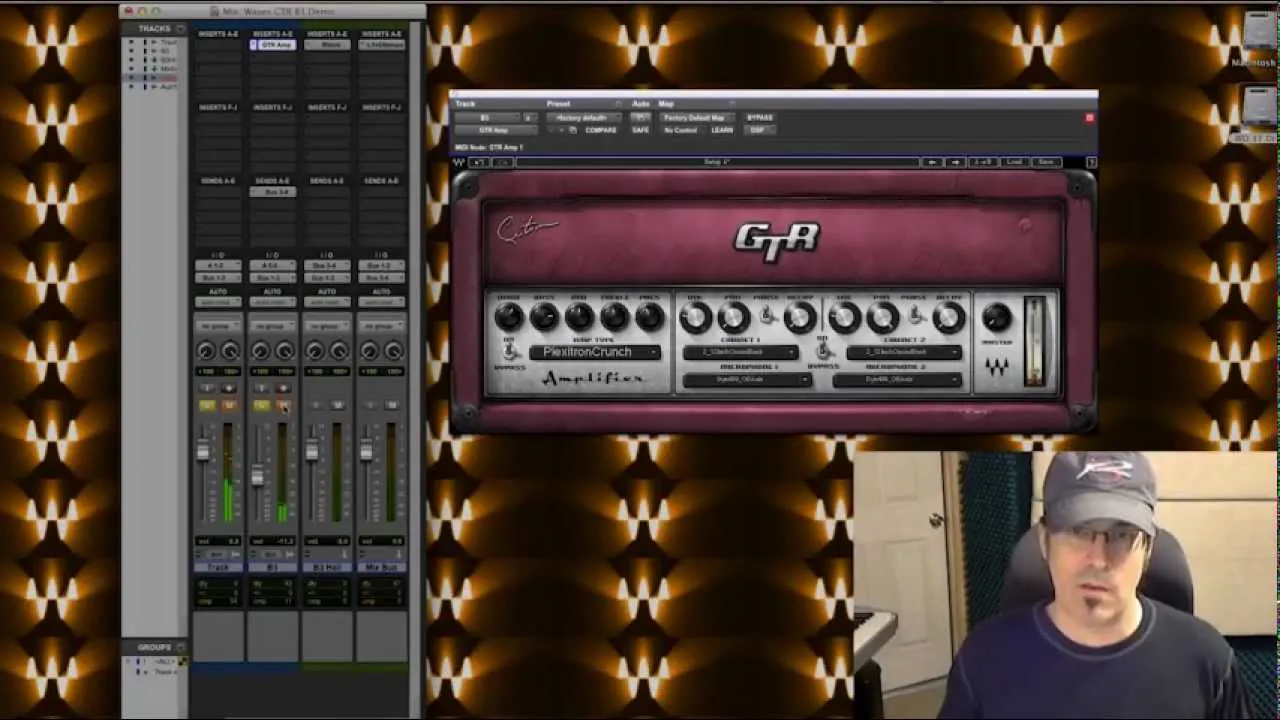Click the Mix Bus channel volume fader
1280x720 pixels.
tap(366, 450)
